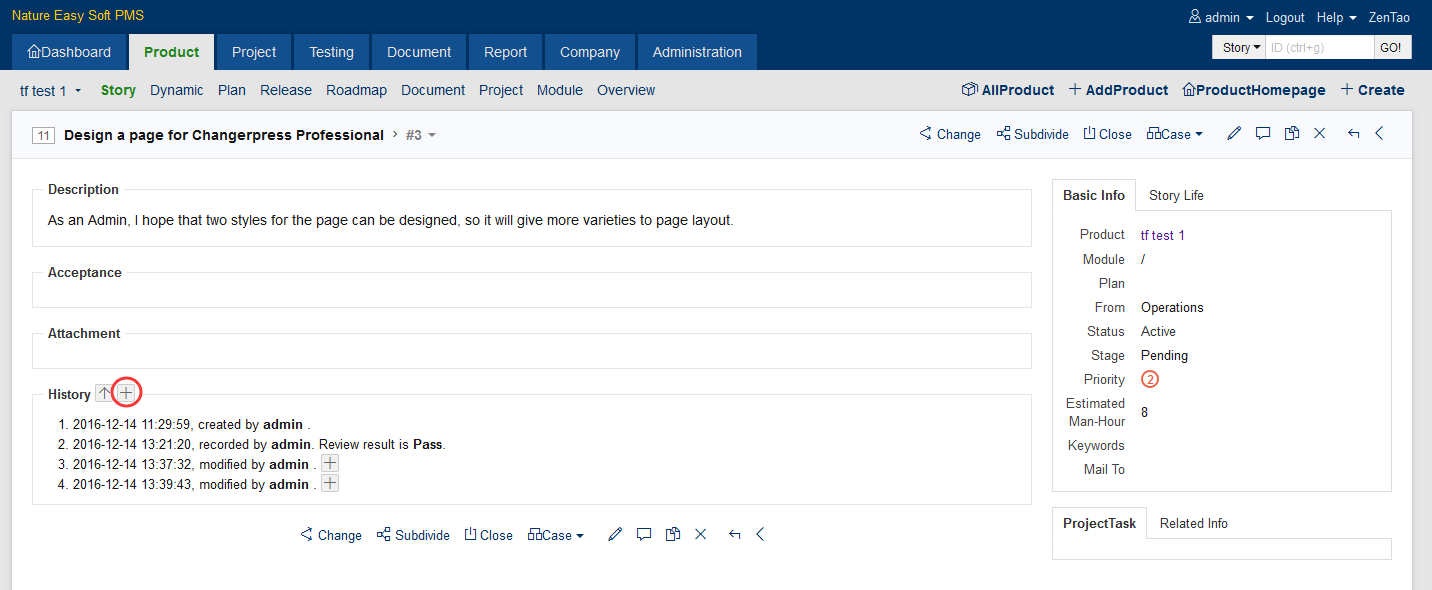
Task: Click the Subdivide icon in the bottom toolbar
Action: [384, 535]
